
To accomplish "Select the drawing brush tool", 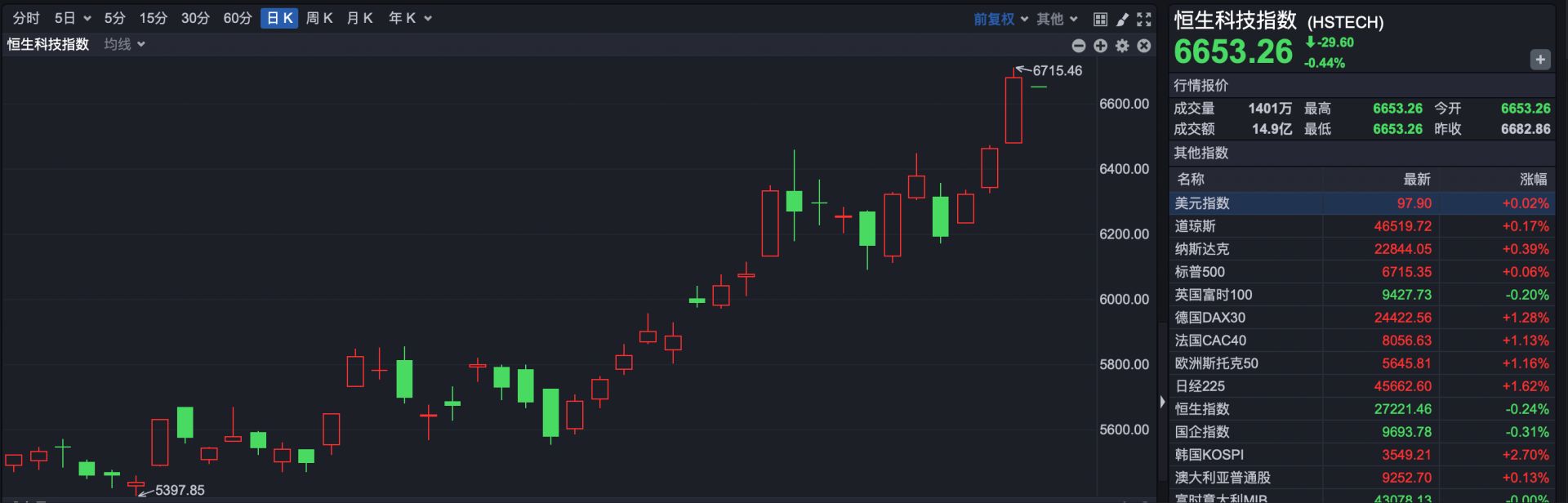I will coord(1122,19).
